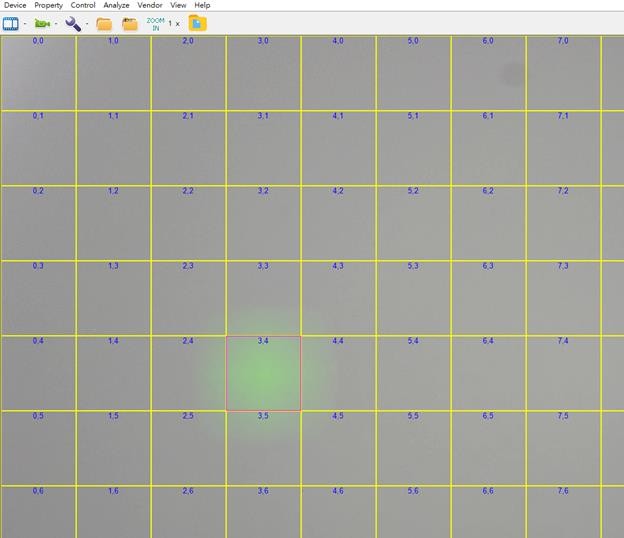
Task: Click the yellow folder with blue file icon
Action: 198,23
